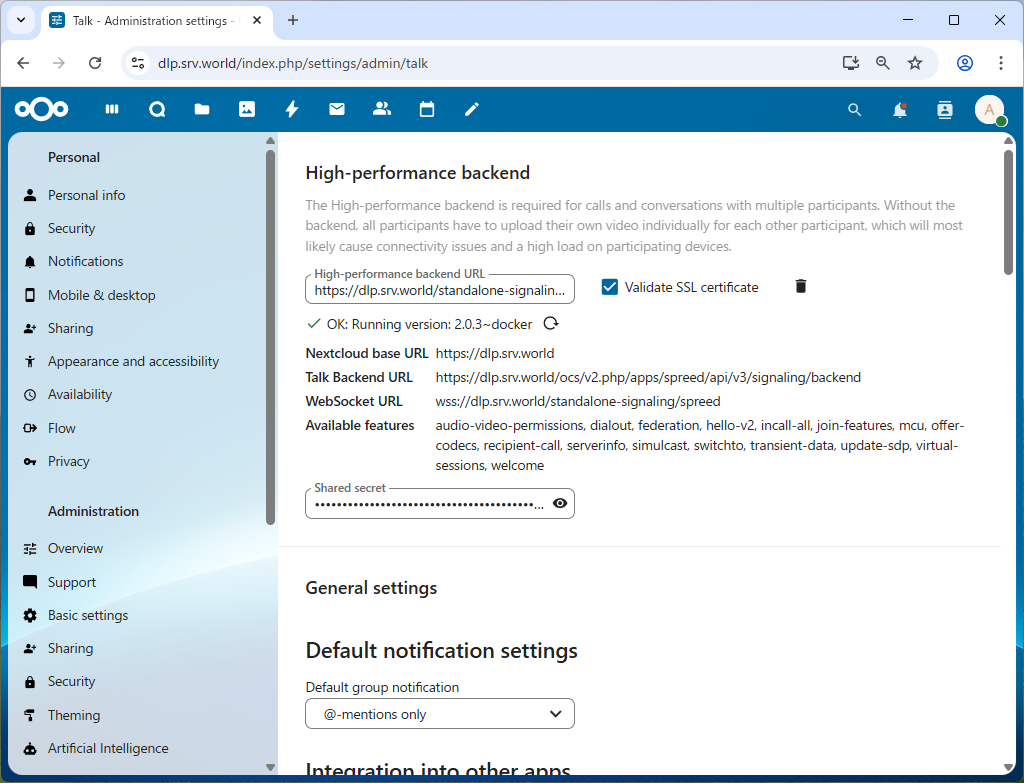Open the Calendar app icon
The image size is (1024, 783).
[427, 110]
